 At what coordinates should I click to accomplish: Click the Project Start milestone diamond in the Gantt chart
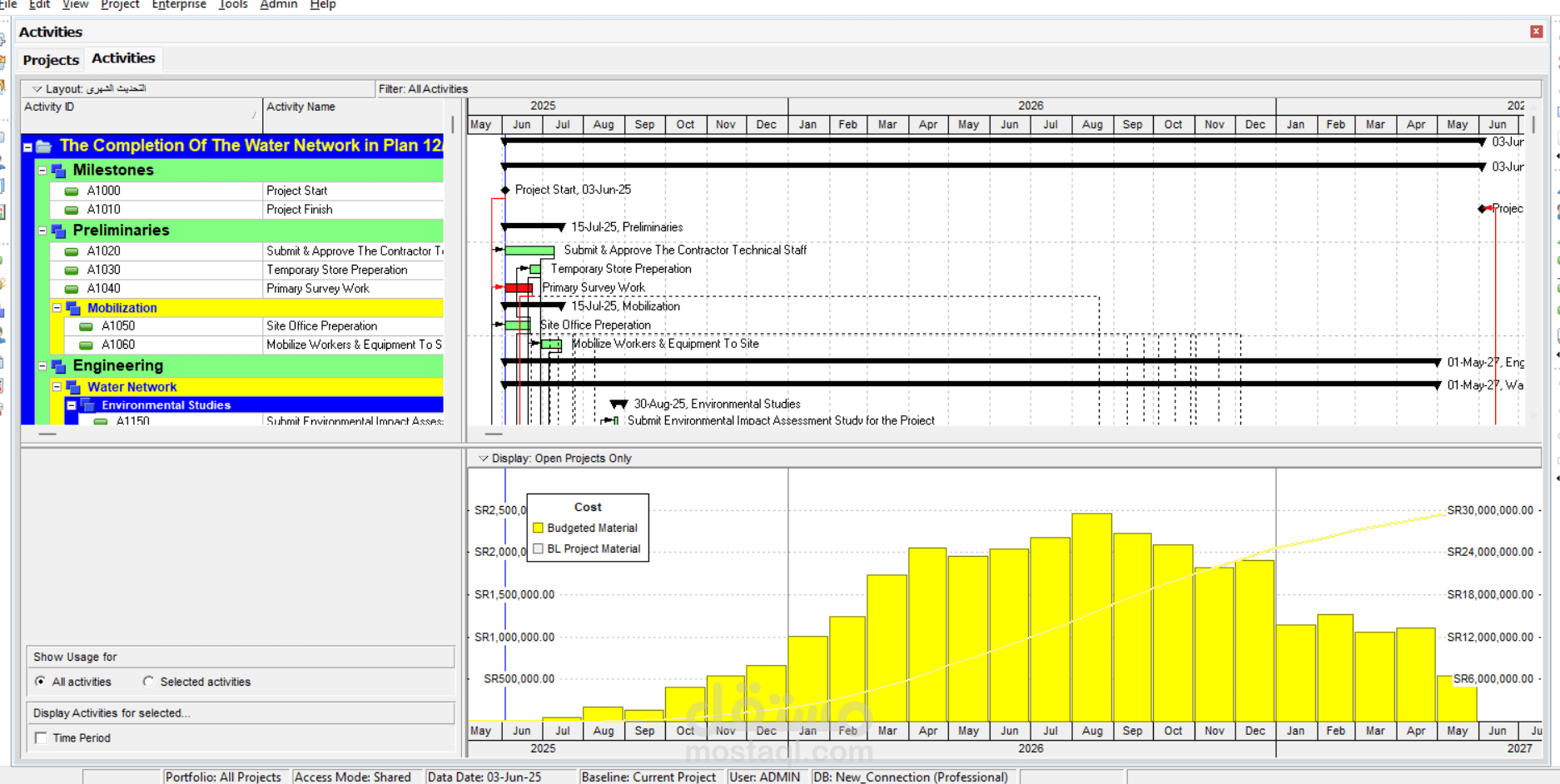[504, 190]
